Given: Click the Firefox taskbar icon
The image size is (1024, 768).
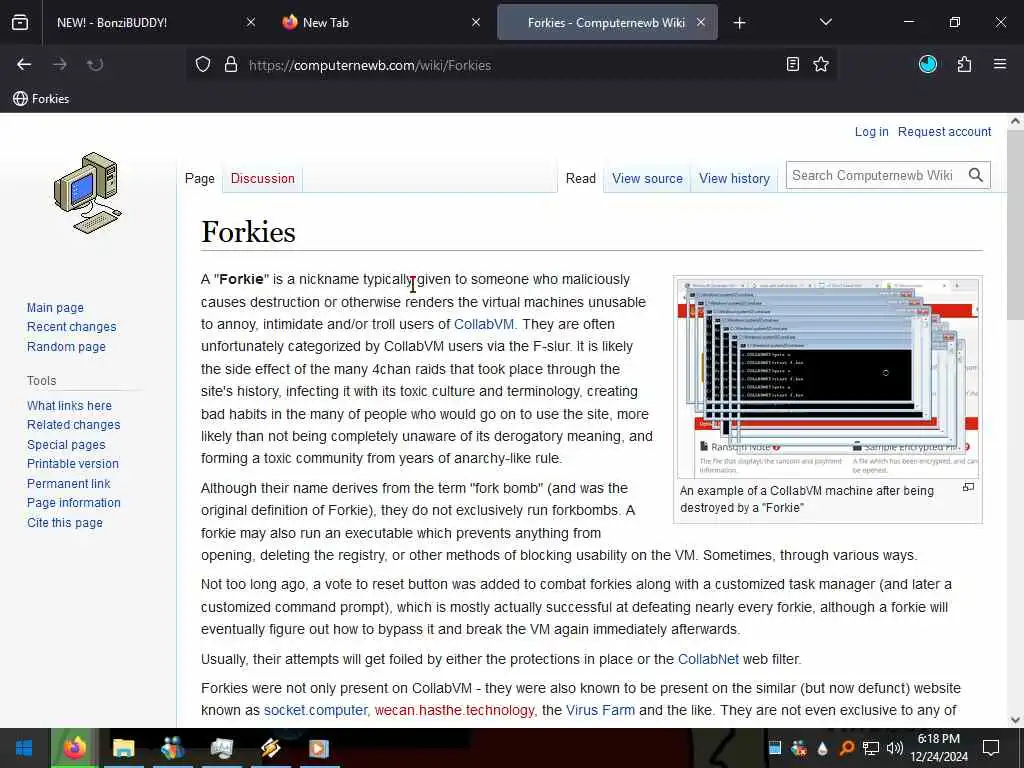Looking at the screenshot, I should point(74,748).
